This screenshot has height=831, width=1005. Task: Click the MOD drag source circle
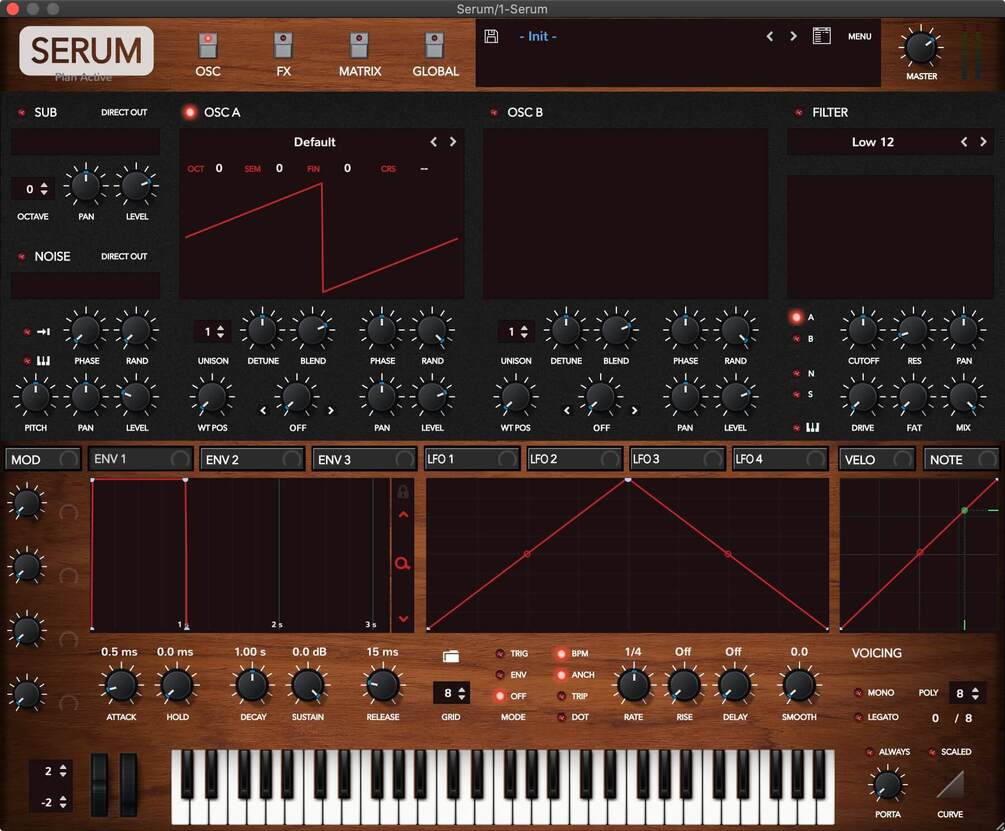[x=68, y=459]
